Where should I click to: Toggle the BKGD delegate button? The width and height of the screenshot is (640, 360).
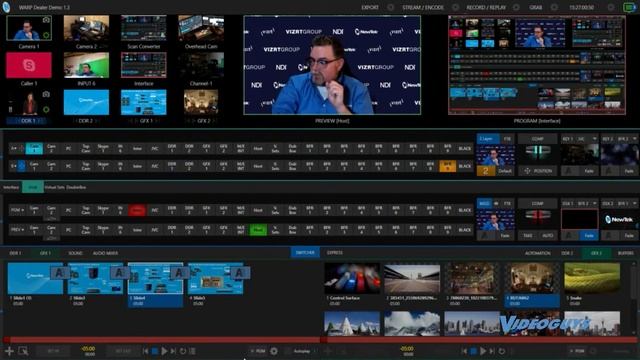pyautogui.click(x=484, y=203)
